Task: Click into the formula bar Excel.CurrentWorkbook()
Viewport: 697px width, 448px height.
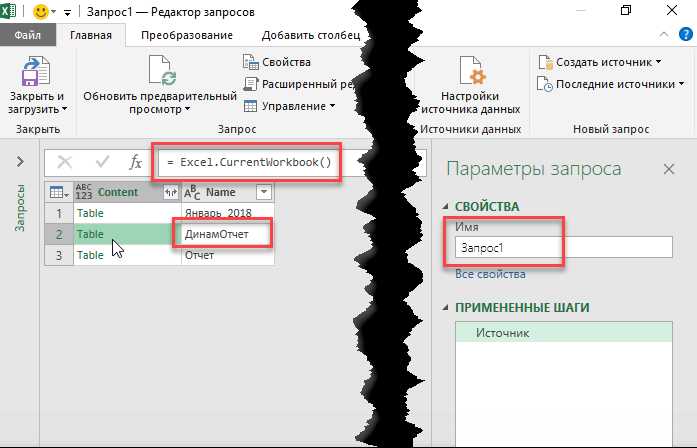Action: point(249,162)
